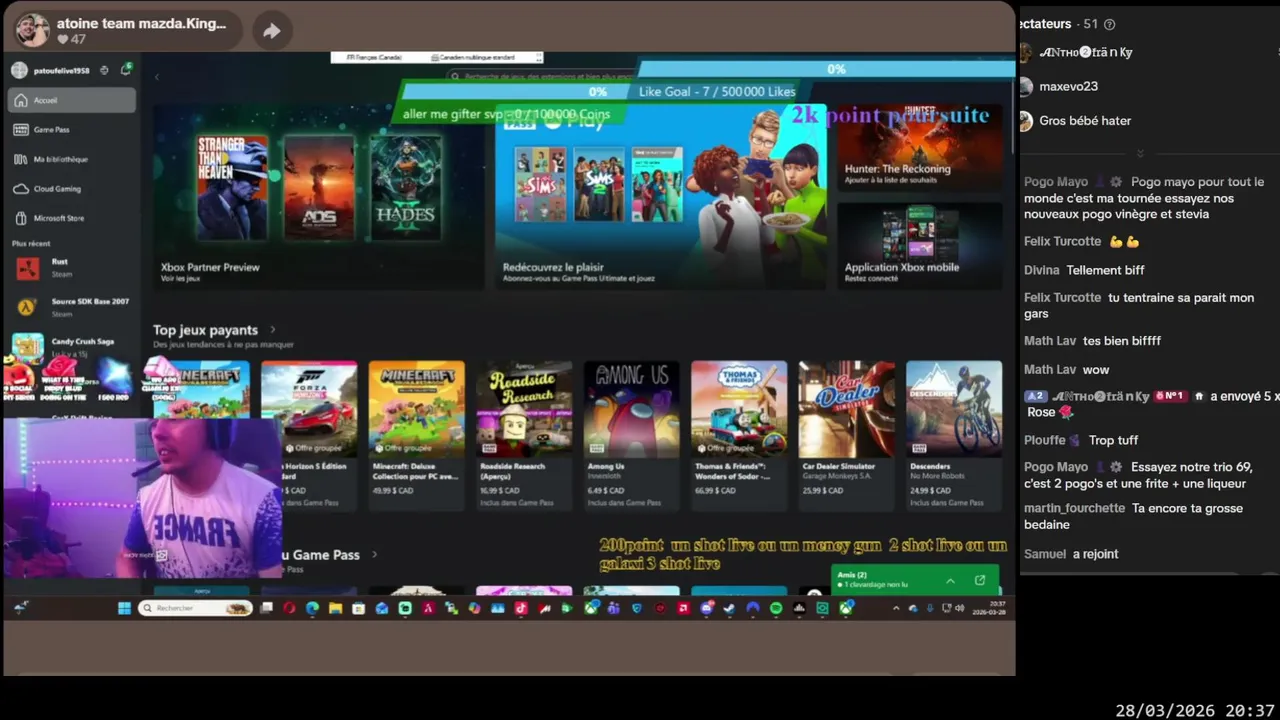Click Samuel a rejoint chat entry
The height and width of the screenshot is (720, 1280).
click(1071, 554)
